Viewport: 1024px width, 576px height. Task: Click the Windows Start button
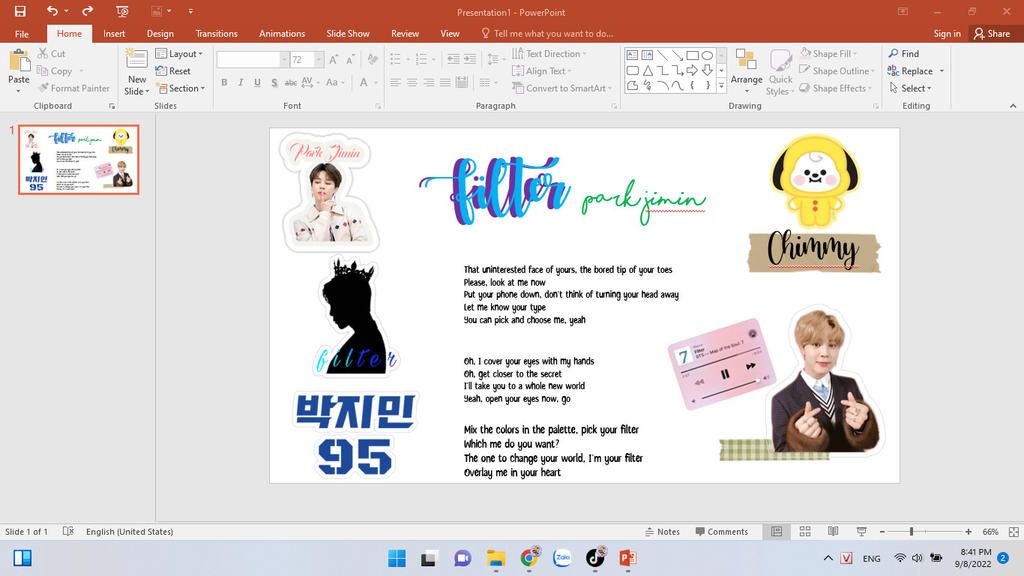(396, 558)
